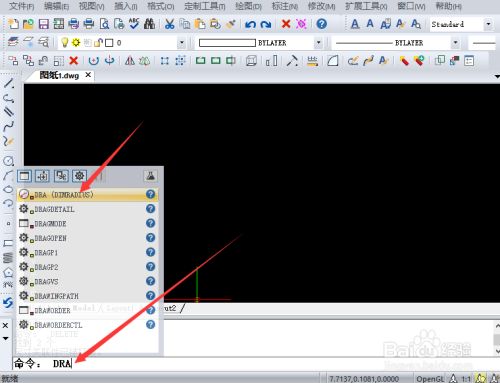Click the Match properties brush icon
Image resolution: width=500 pixels, height=383 pixels.
click(231, 24)
